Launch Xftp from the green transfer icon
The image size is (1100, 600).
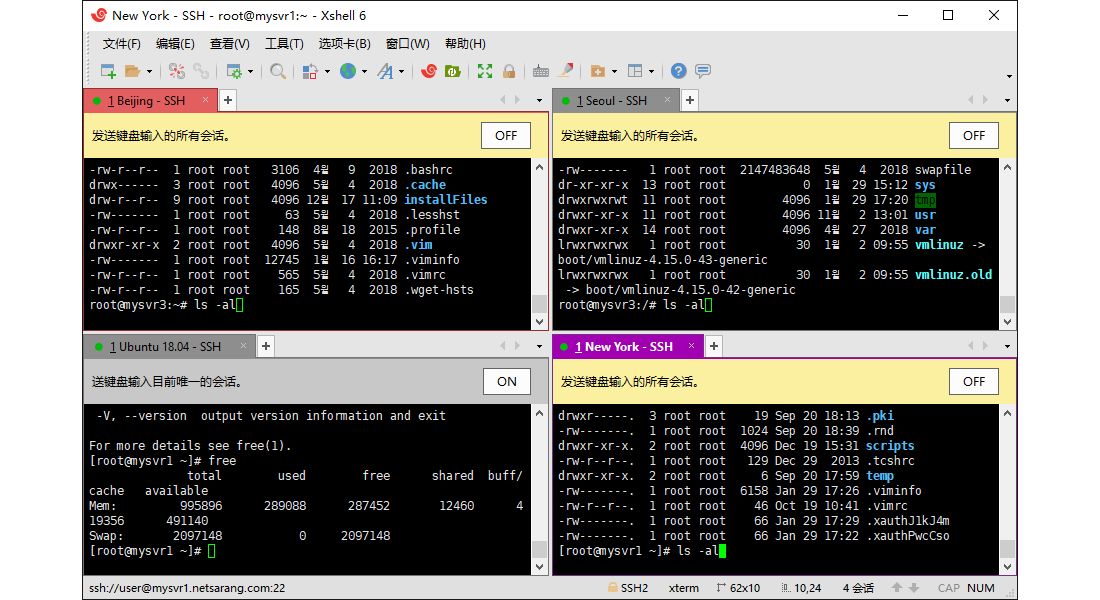452,71
